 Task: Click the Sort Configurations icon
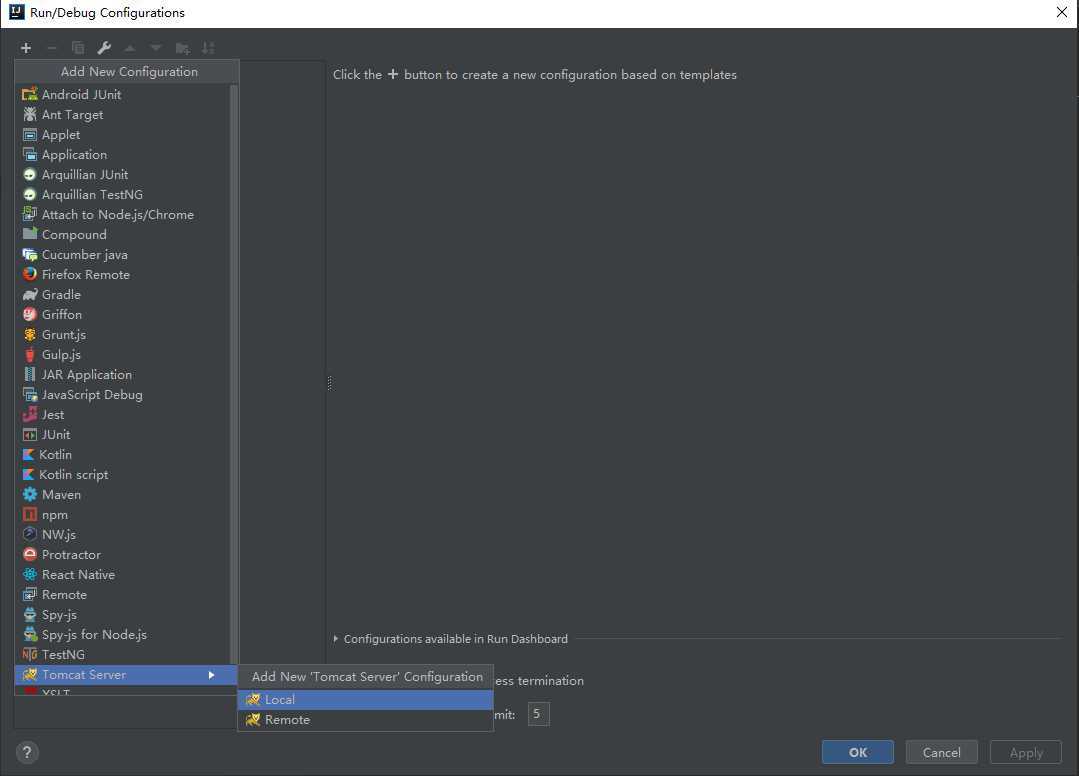[x=208, y=47]
